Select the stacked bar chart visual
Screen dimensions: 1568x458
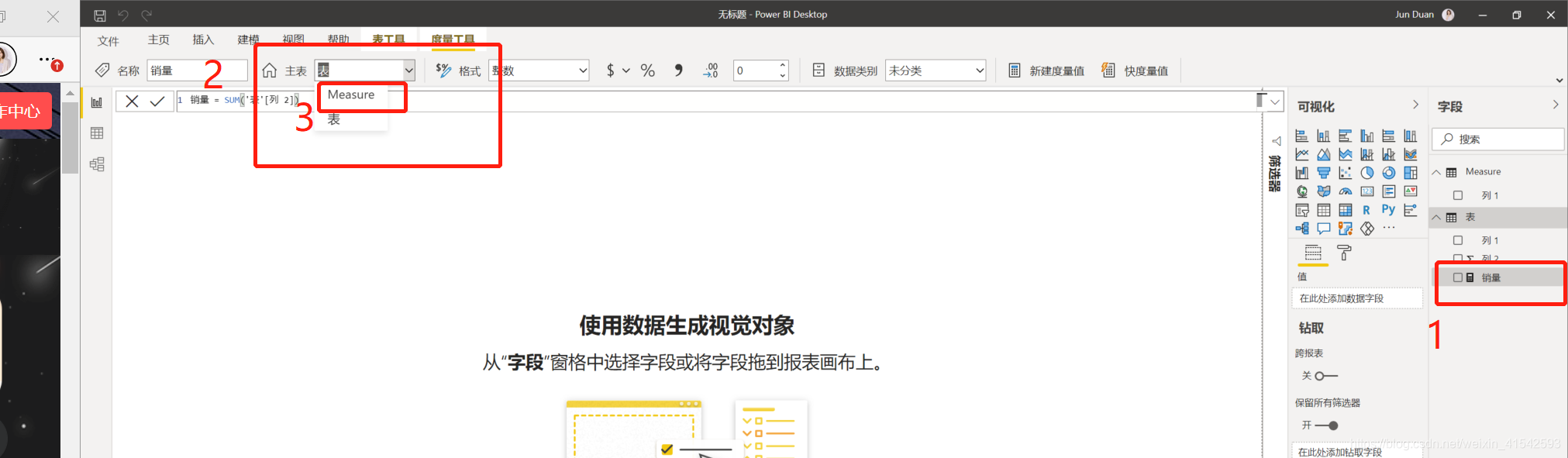[1302, 136]
